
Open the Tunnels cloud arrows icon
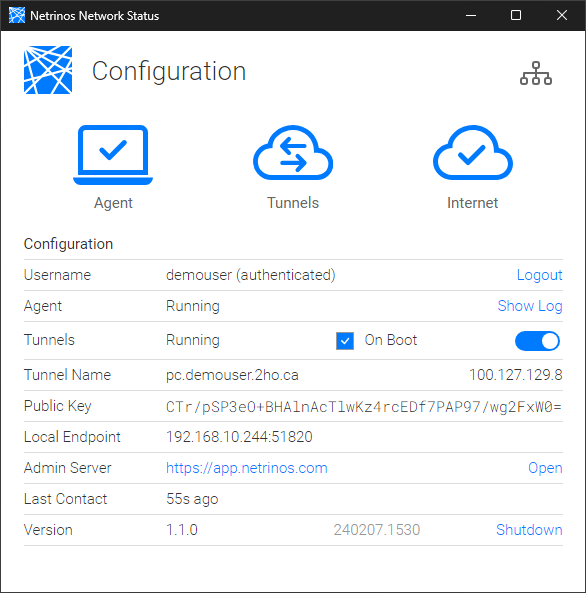[293, 152]
